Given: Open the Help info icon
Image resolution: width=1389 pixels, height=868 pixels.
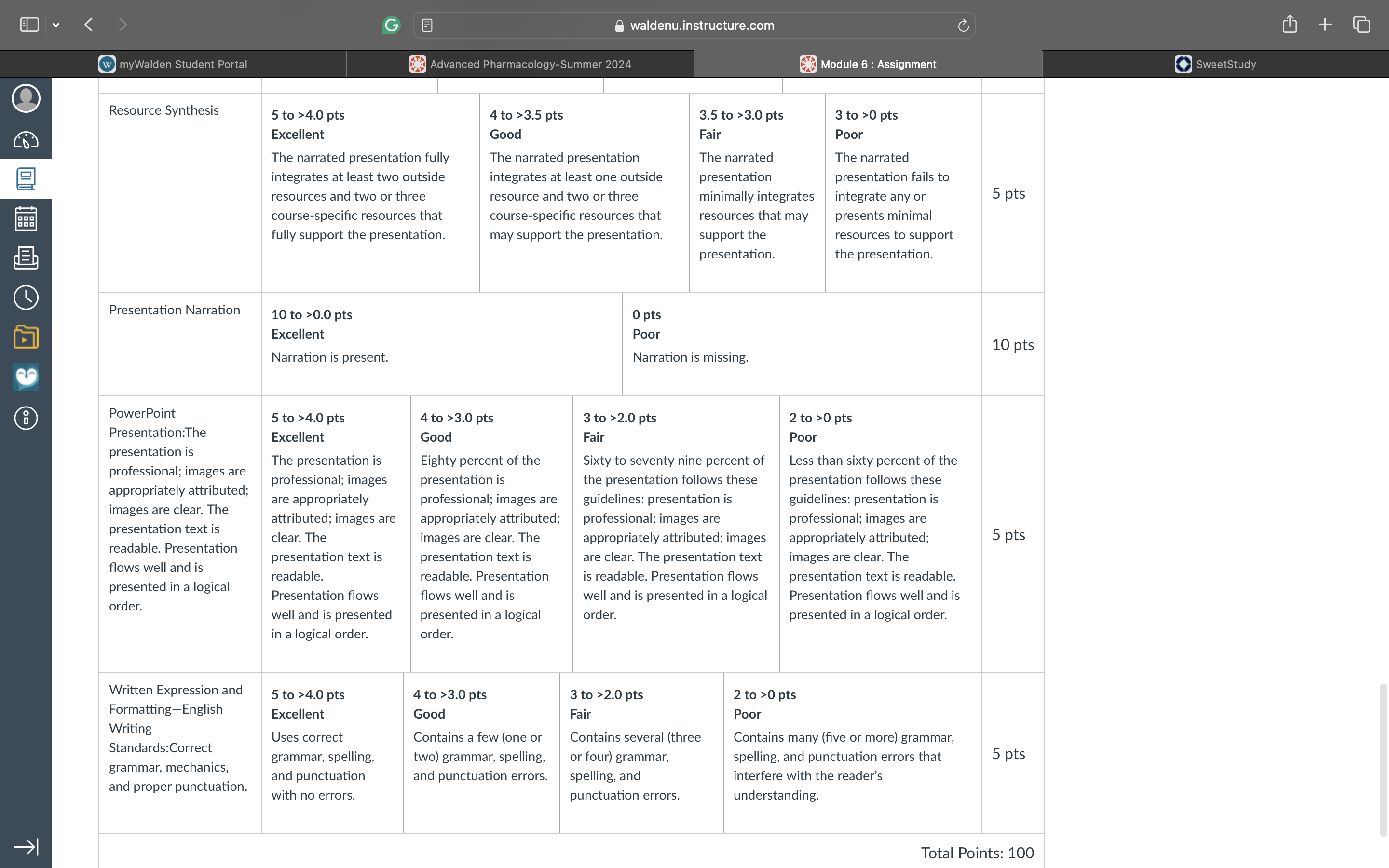Looking at the screenshot, I should [x=26, y=418].
